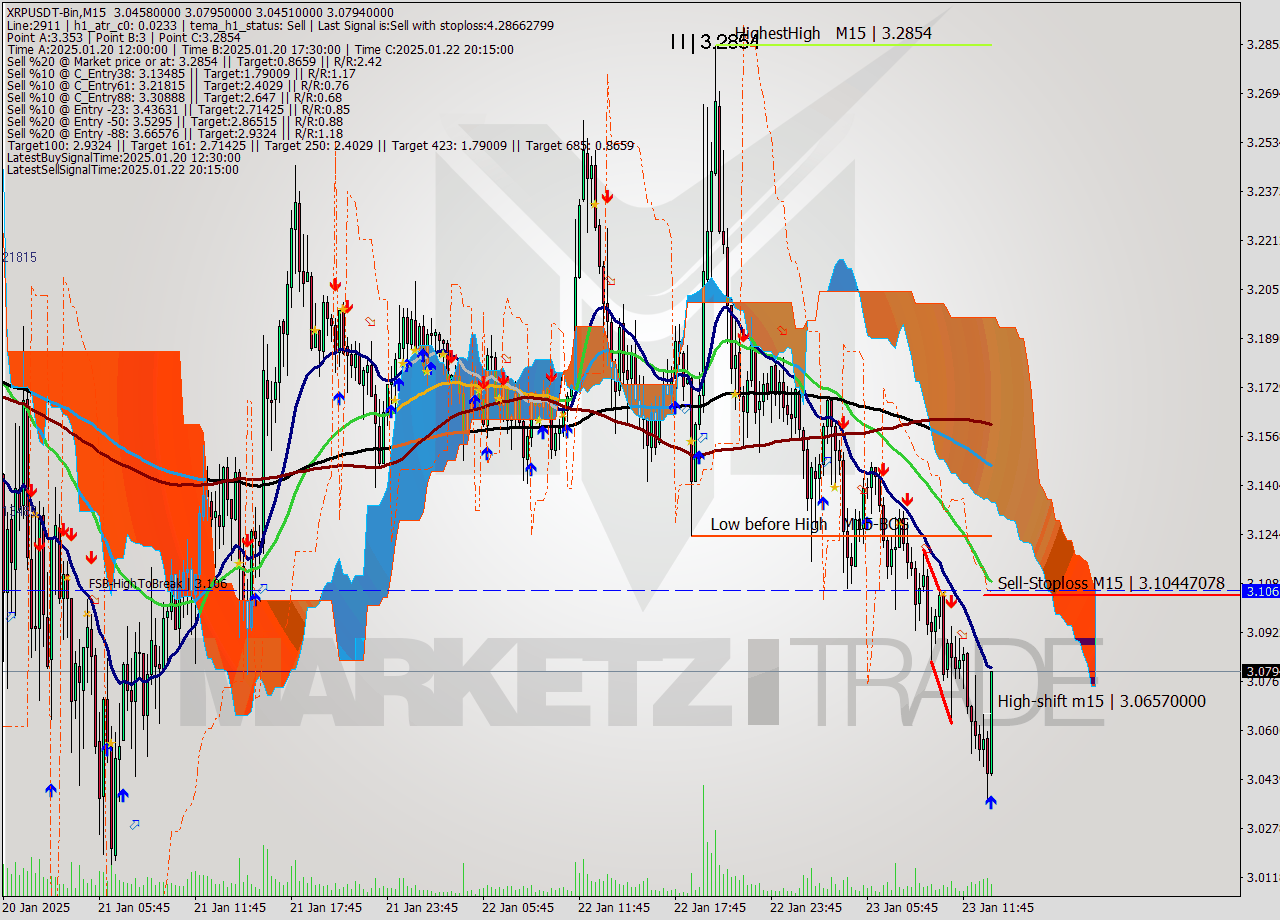This screenshot has width=1280, height=920.
Task: Select the 'HighestHigh M15 | 3.2854' label
Action: tap(833, 33)
